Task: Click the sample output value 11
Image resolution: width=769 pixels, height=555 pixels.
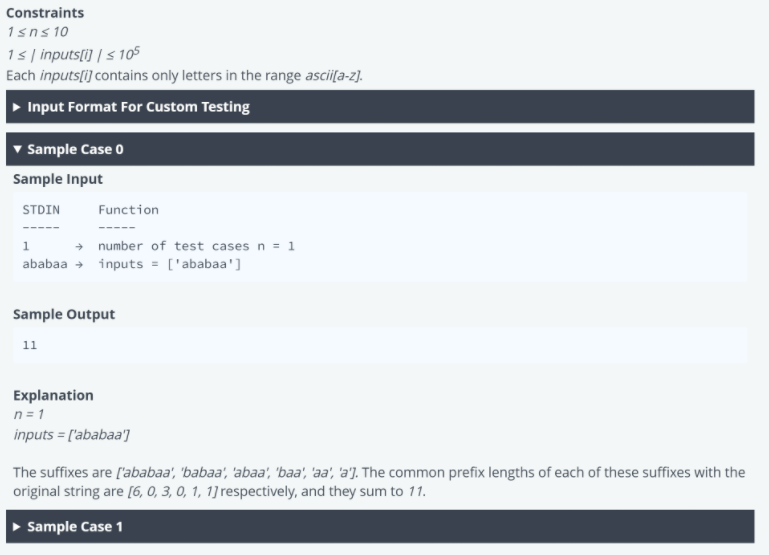Action: [x=29, y=345]
